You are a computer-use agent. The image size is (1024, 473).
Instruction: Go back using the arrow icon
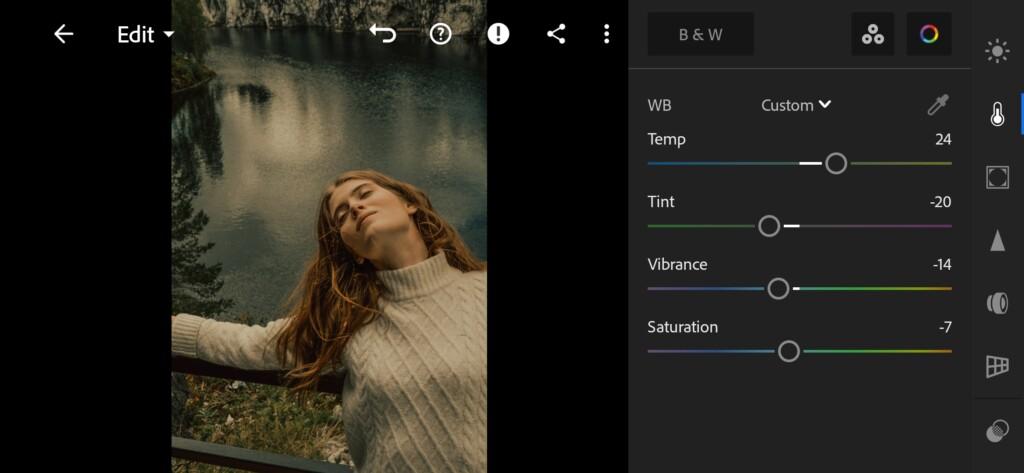click(63, 34)
